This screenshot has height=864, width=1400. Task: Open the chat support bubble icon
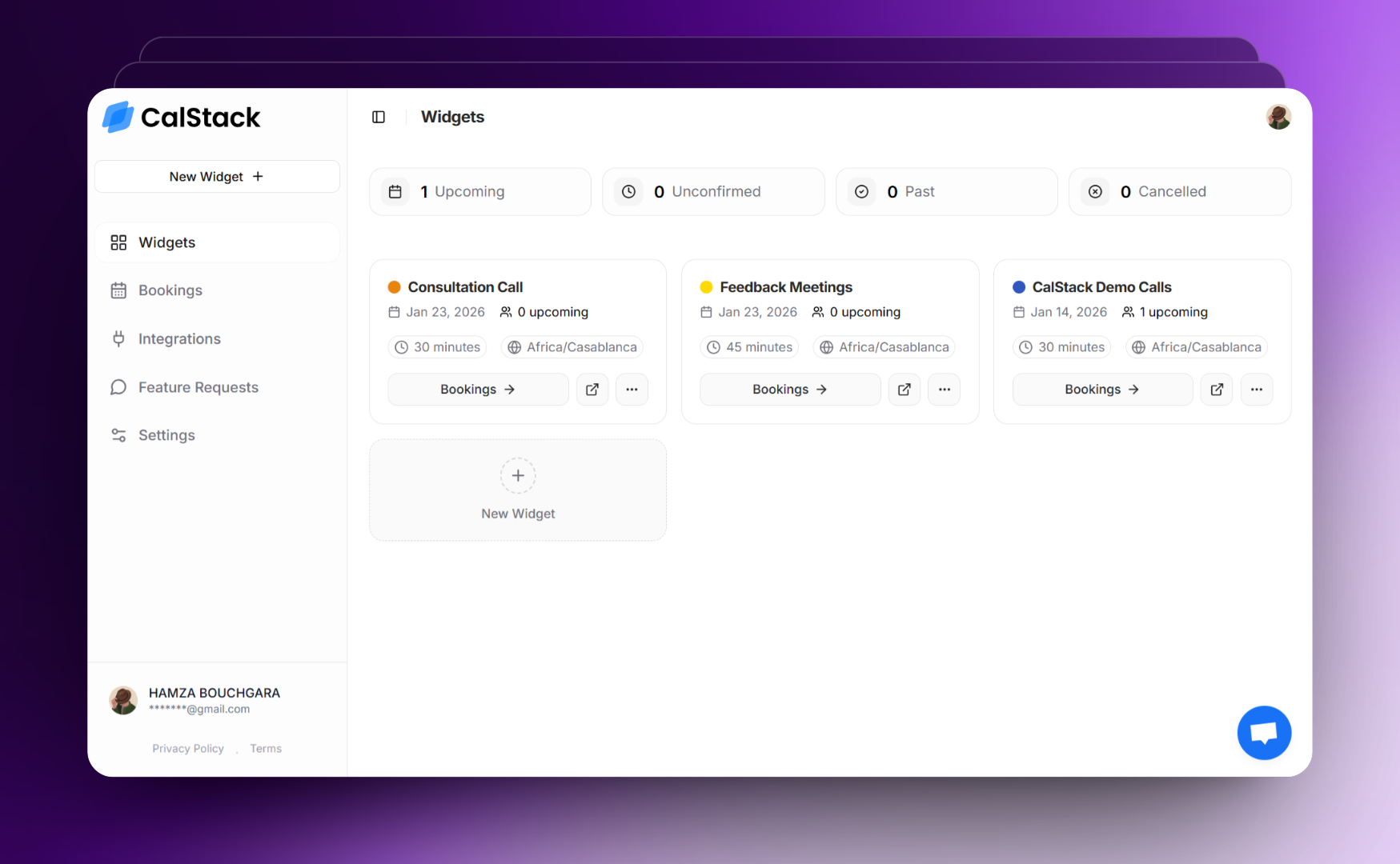click(x=1265, y=732)
